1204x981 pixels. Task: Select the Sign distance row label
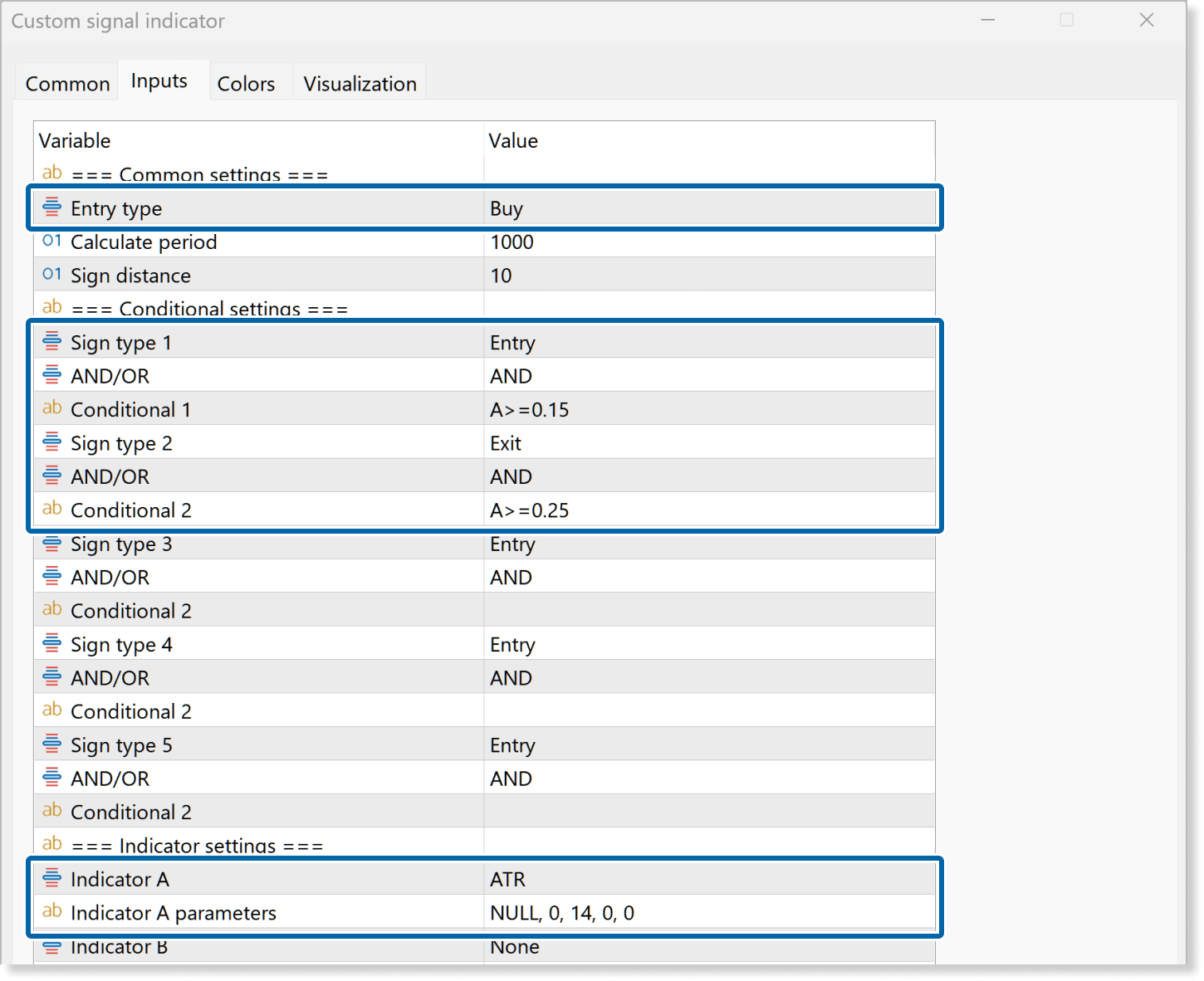pyautogui.click(x=130, y=276)
